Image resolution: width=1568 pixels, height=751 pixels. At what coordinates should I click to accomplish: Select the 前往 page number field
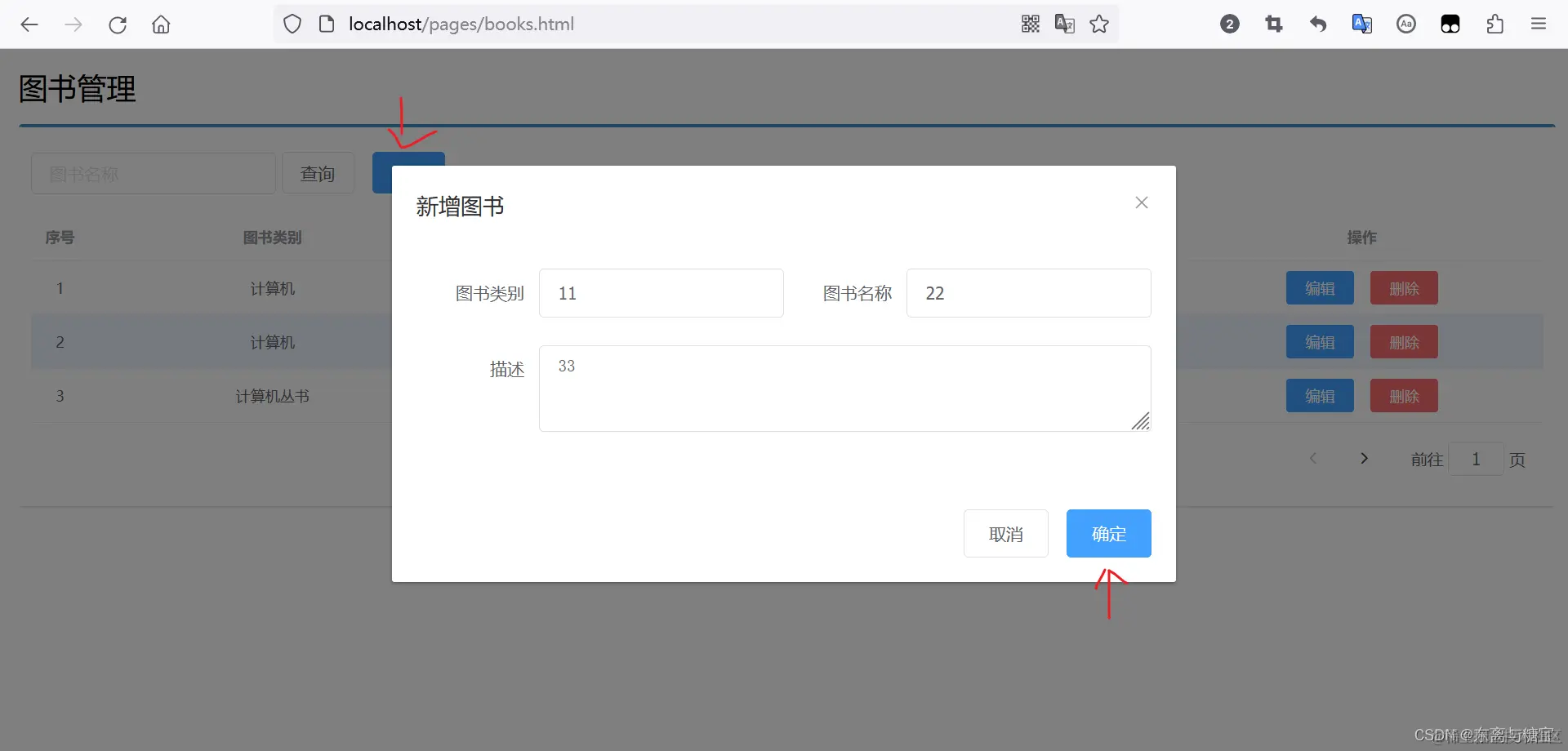[1476, 459]
